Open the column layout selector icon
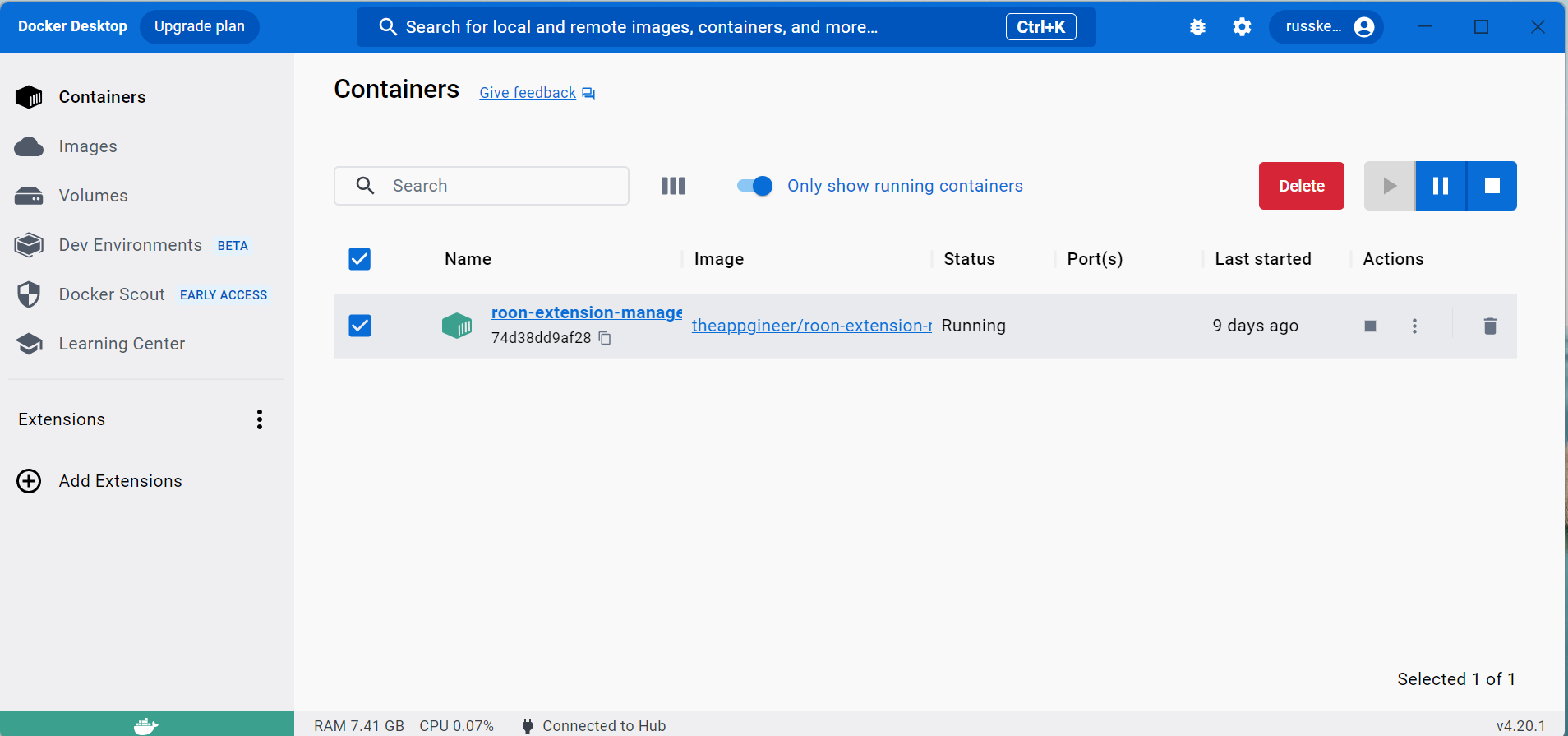 [673, 186]
